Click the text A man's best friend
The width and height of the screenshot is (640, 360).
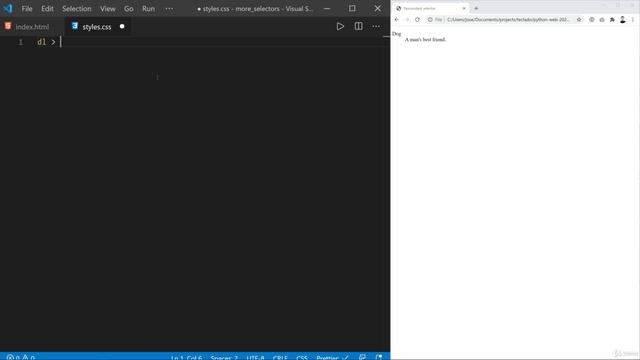425,40
